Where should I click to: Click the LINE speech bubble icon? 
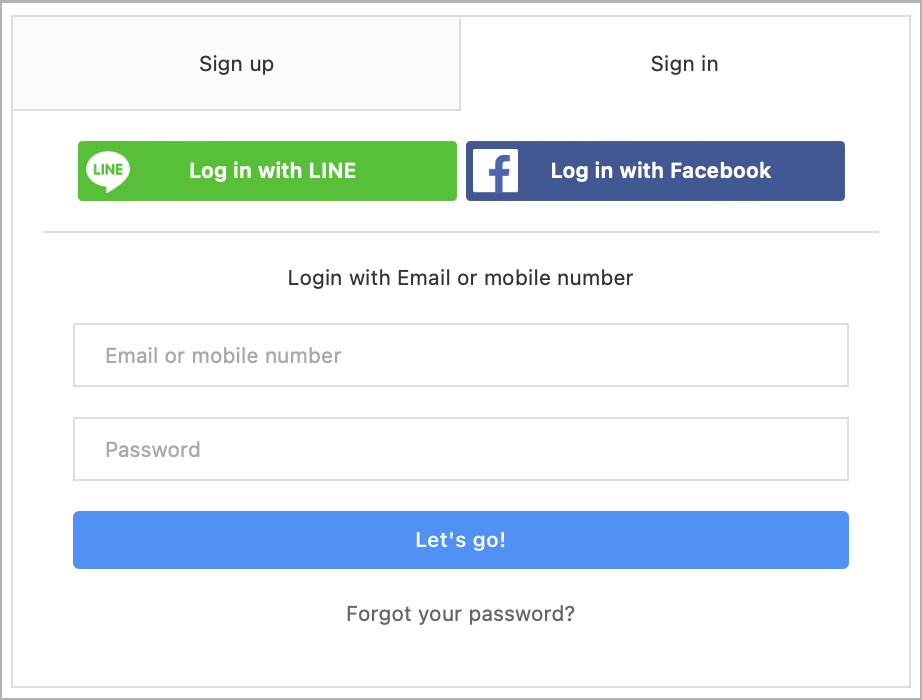coord(108,171)
